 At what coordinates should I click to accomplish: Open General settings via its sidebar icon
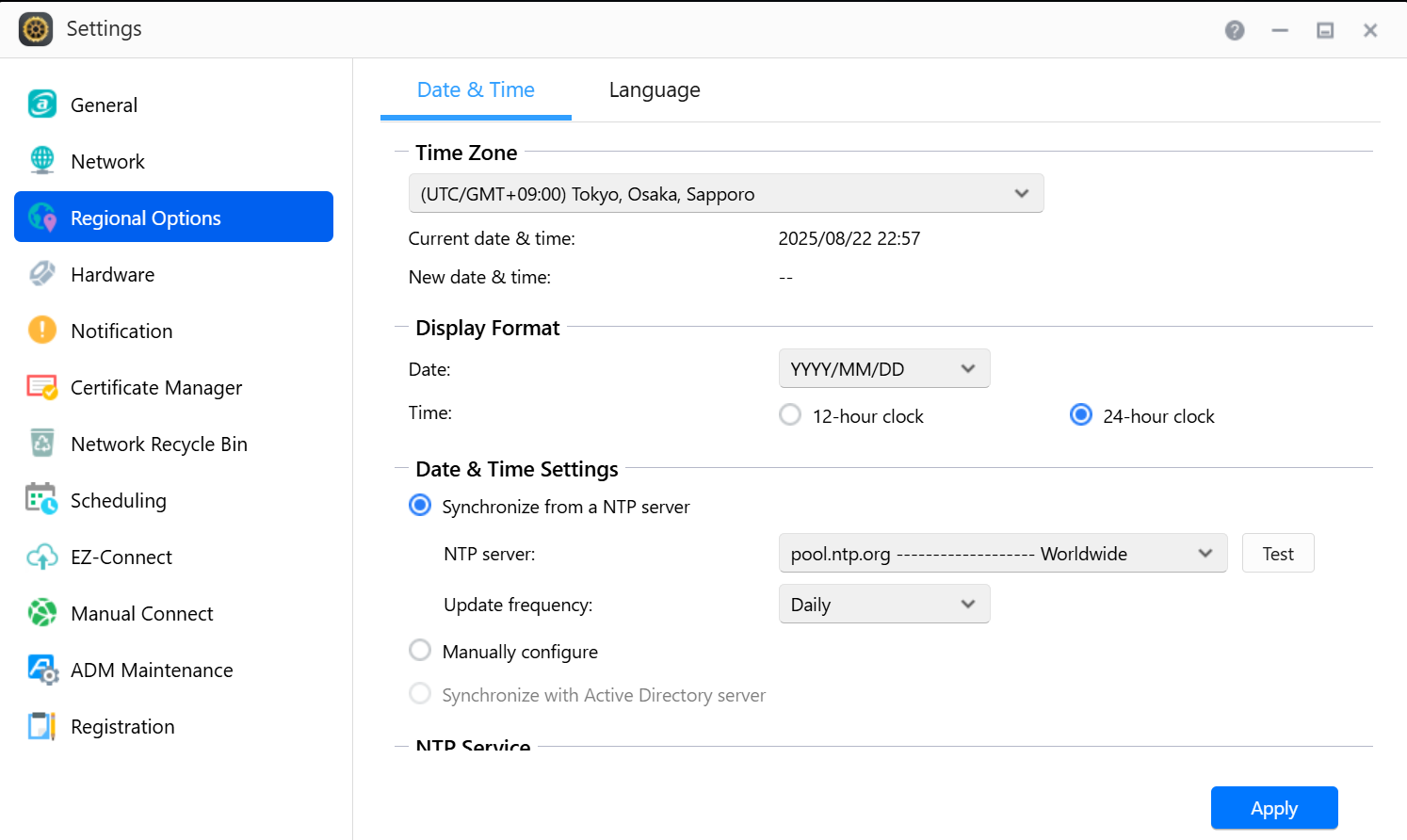pos(42,105)
